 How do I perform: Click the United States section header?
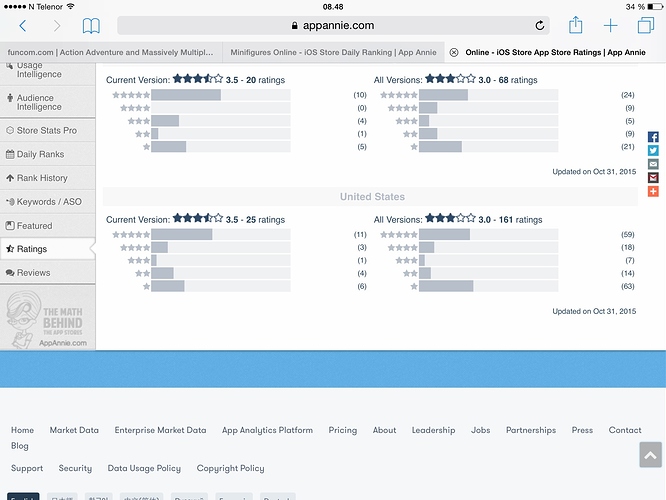(x=370, y=197)
